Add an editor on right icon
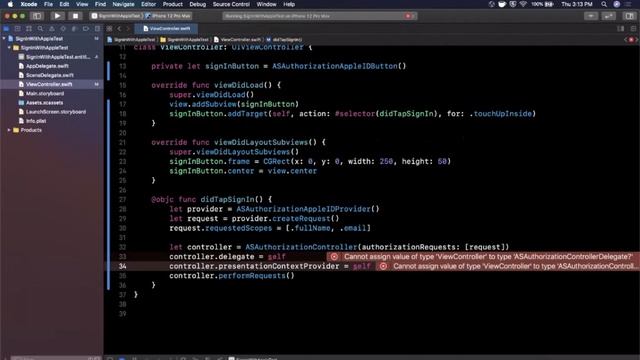The image size is (640, 360). tap(633, 29)
